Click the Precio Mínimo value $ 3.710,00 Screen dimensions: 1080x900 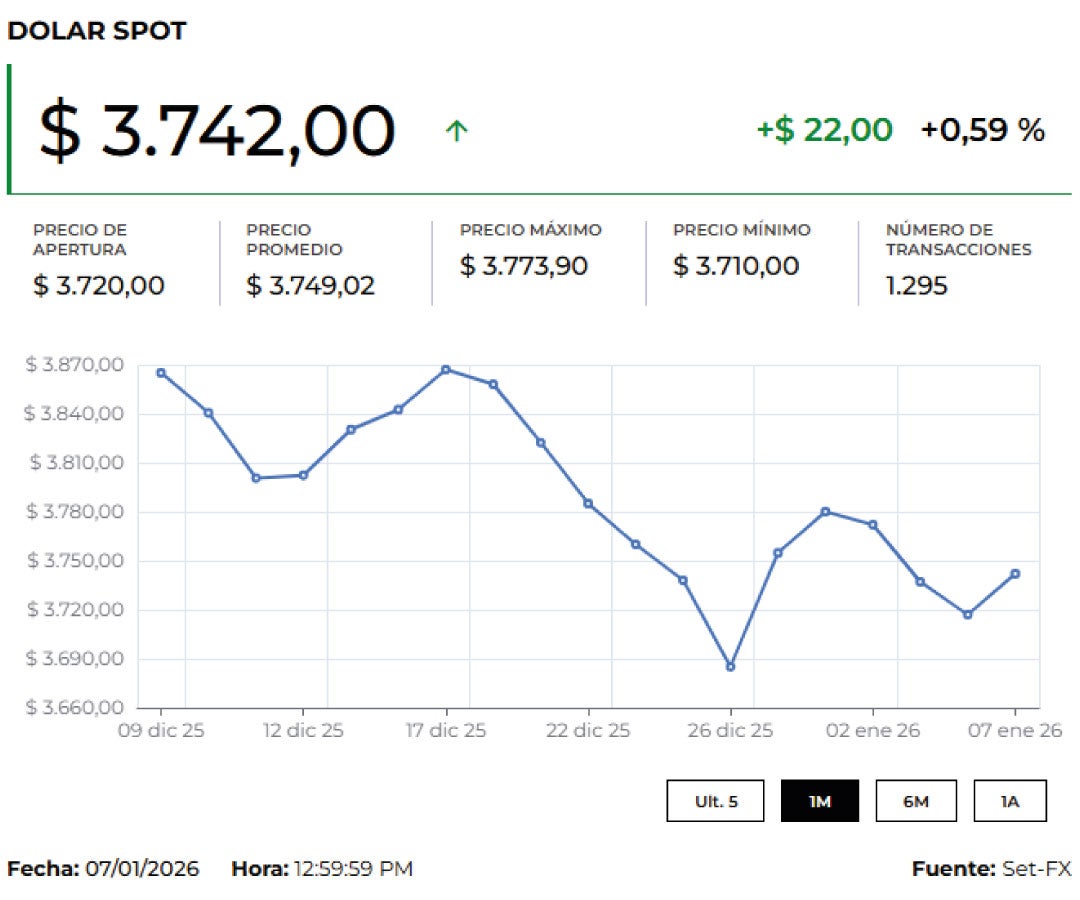pos(736,266)
